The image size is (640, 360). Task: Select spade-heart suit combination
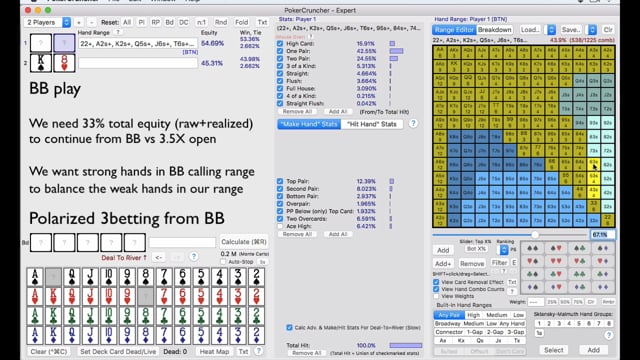(x=556, y=248)
